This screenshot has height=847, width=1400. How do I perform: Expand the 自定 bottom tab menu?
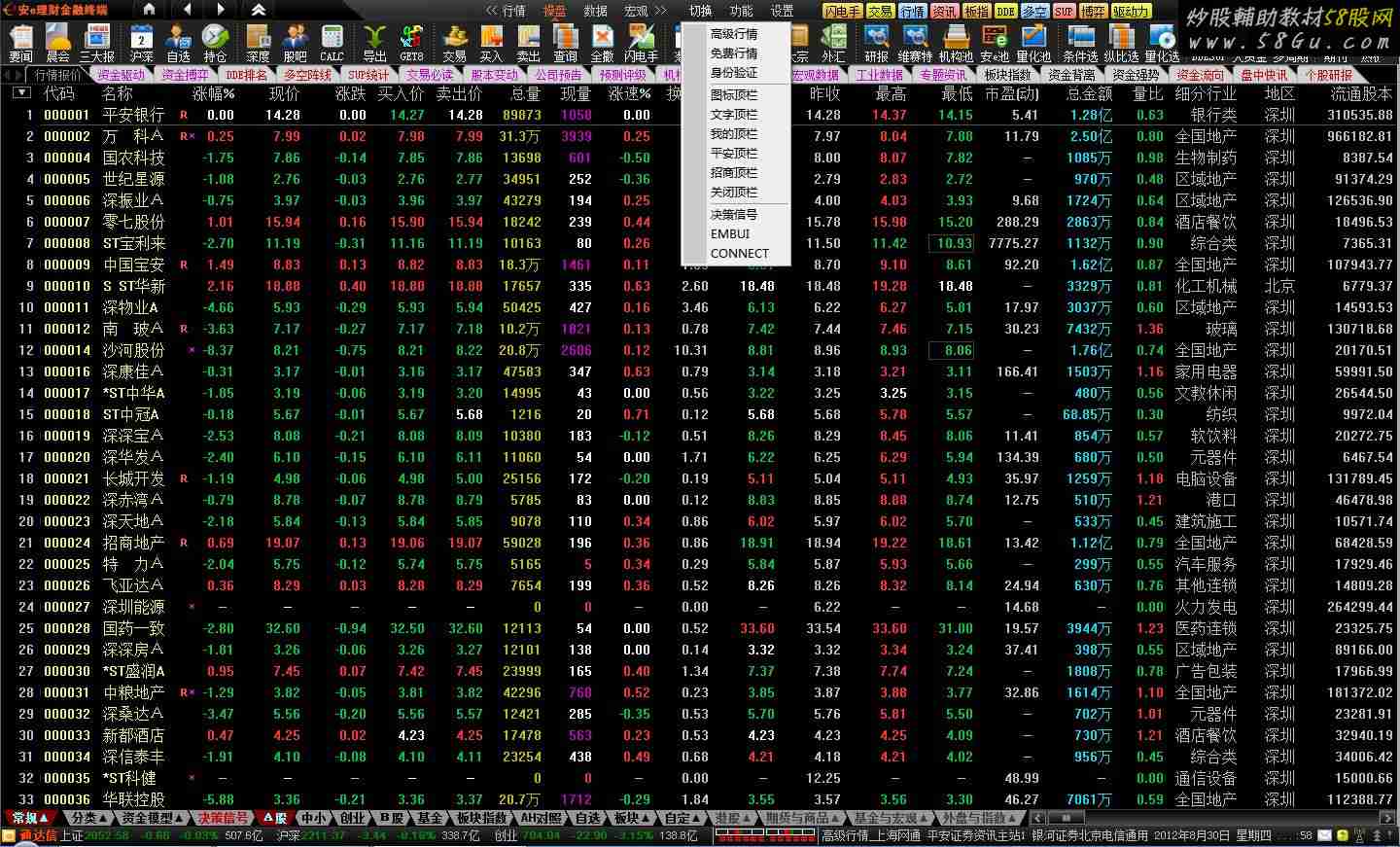(683, 818)
